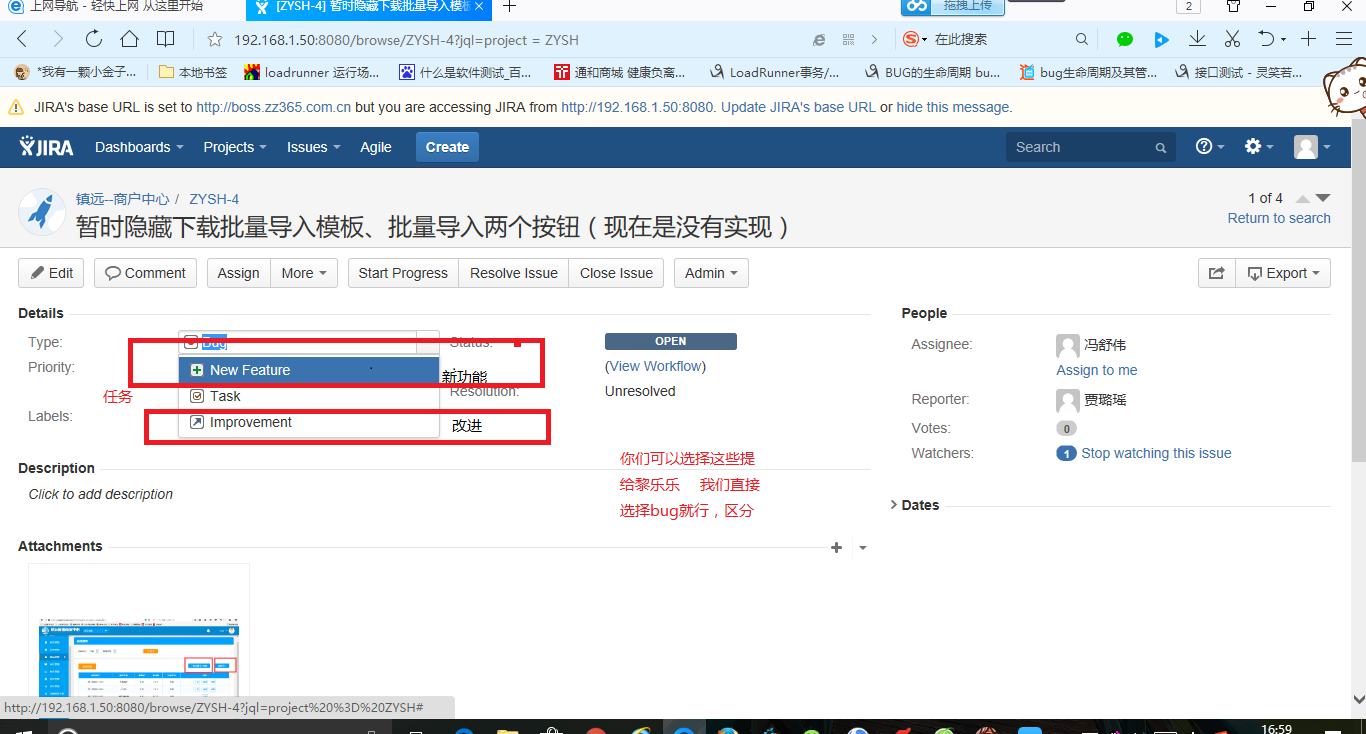
Task: Reload the page with refresh icon
Action: pyautogui.click(x=93, y=39)
